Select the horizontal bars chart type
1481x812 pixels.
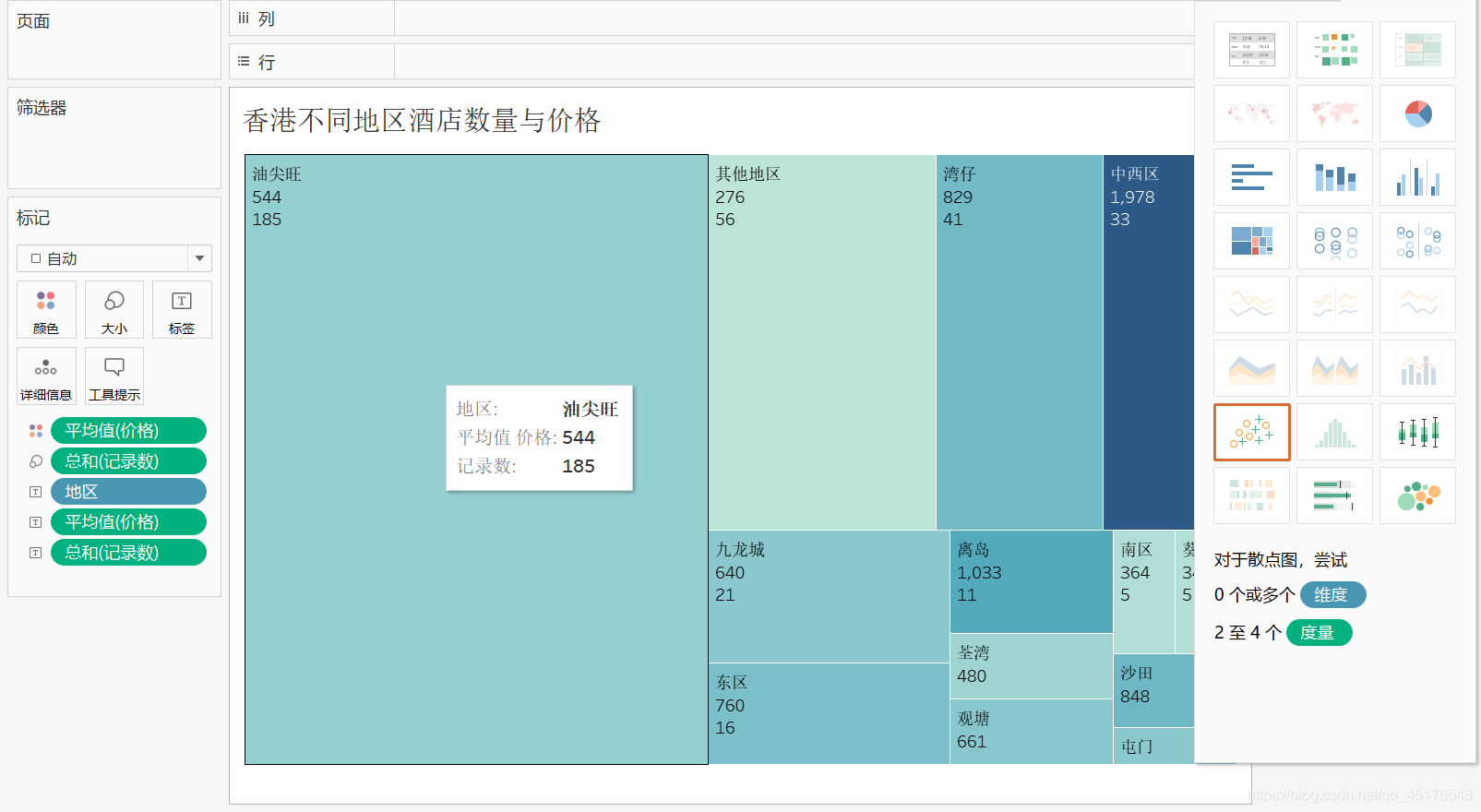coord(1251,177)
